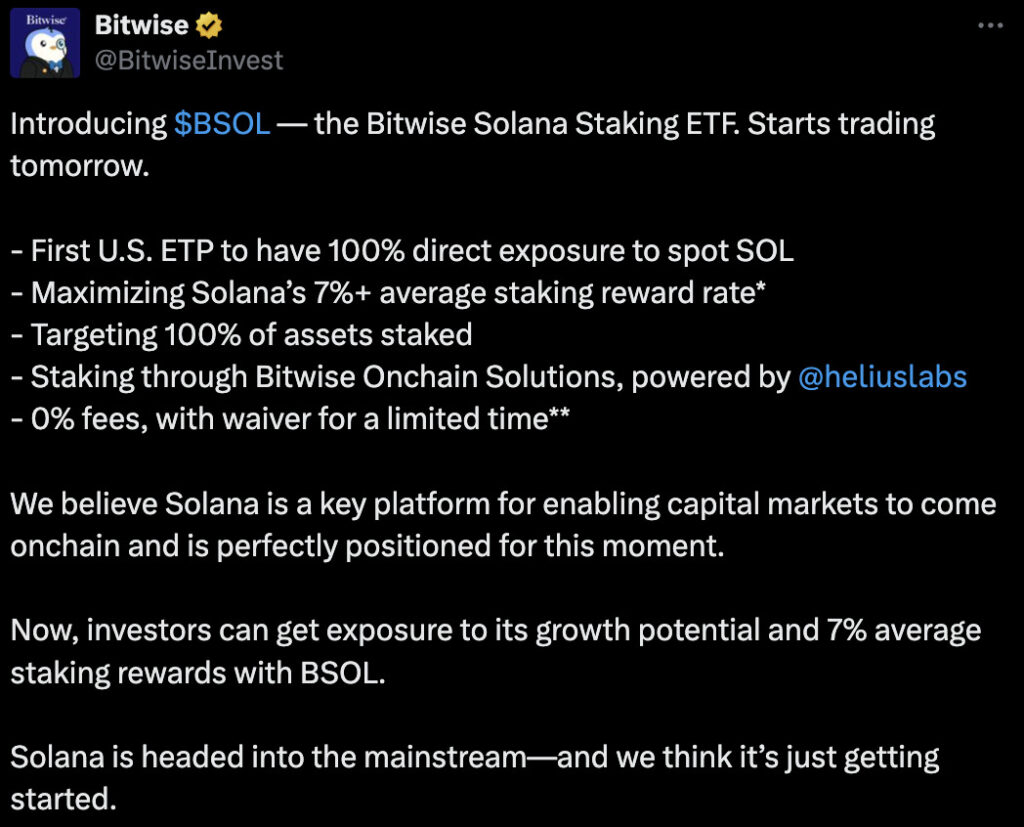Viewport: 1024px width, 827px height.
Task: Open the three-dot more options menu
Action: coord(989,26)
